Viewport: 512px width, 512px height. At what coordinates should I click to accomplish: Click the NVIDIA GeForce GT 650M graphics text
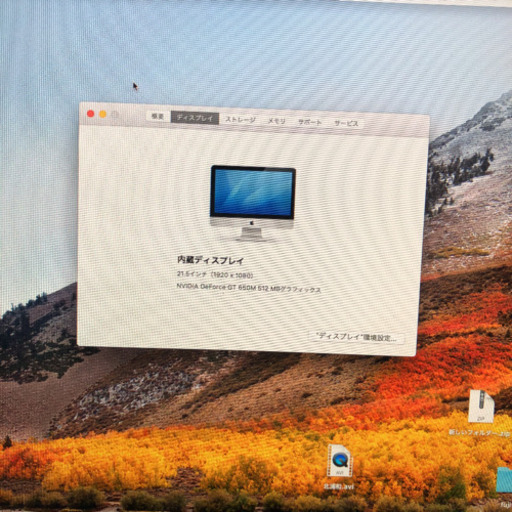pos(249,288)
